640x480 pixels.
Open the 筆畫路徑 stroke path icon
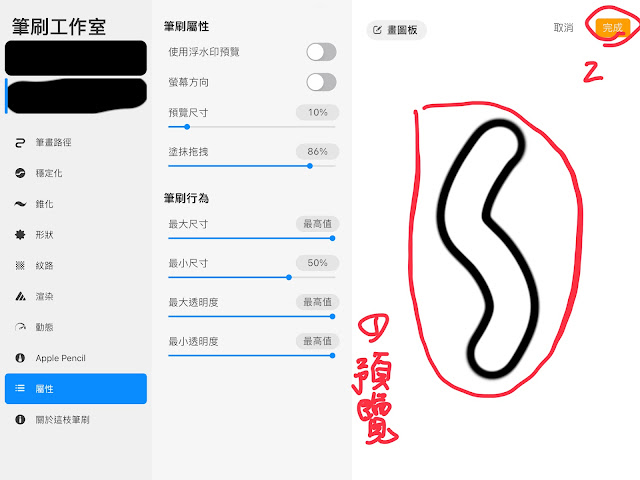[x=20, y=142]
